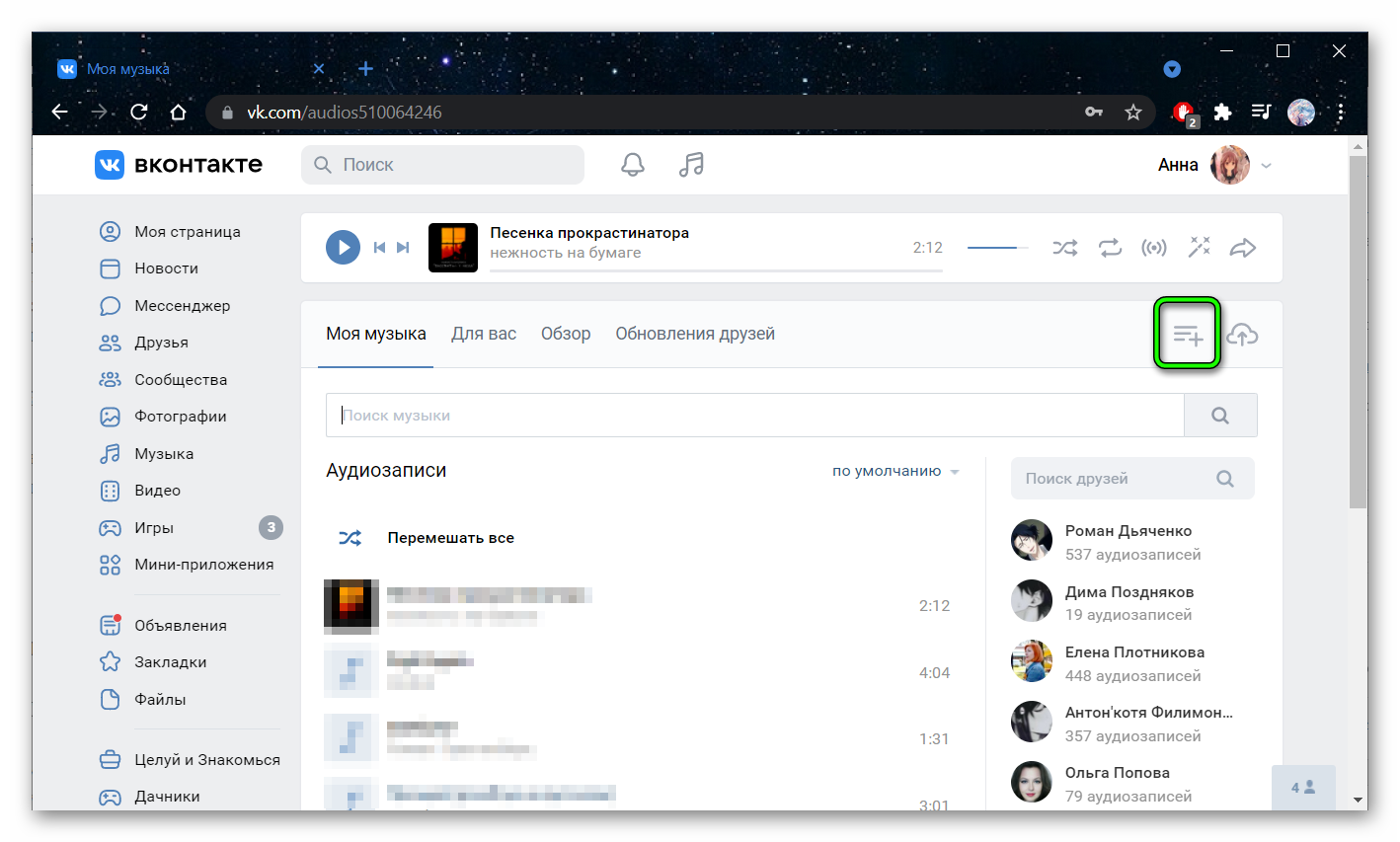Open Мессенджер in the sidebar
Viewport: 1400px width, 842px height.
point(165,306)
